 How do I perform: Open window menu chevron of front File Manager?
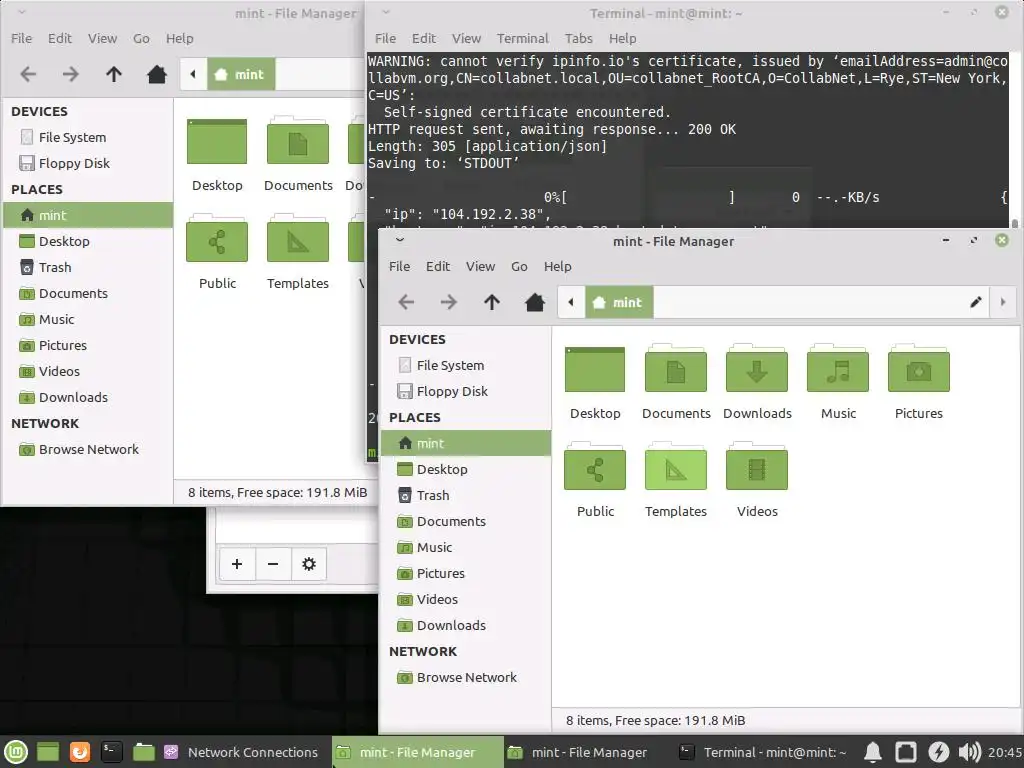[400, 240]
